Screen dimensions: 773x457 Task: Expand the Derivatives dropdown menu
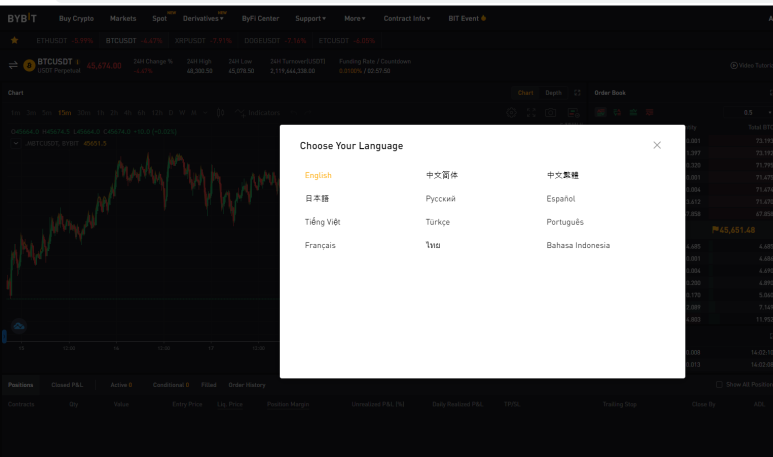[x=203, y=18]
